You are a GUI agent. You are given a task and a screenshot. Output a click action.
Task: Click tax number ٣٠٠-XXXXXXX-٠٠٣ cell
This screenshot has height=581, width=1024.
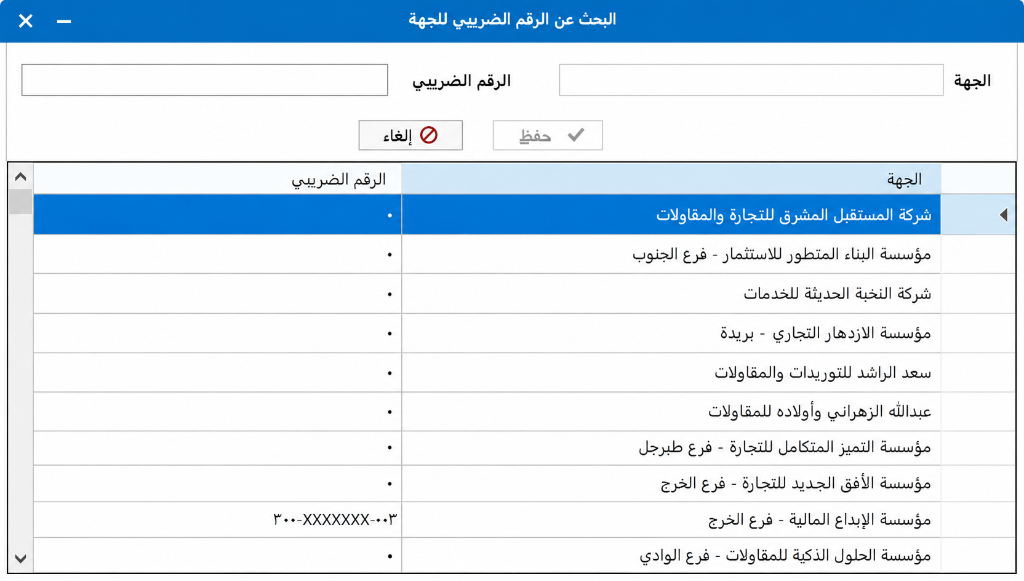(217, 520)
